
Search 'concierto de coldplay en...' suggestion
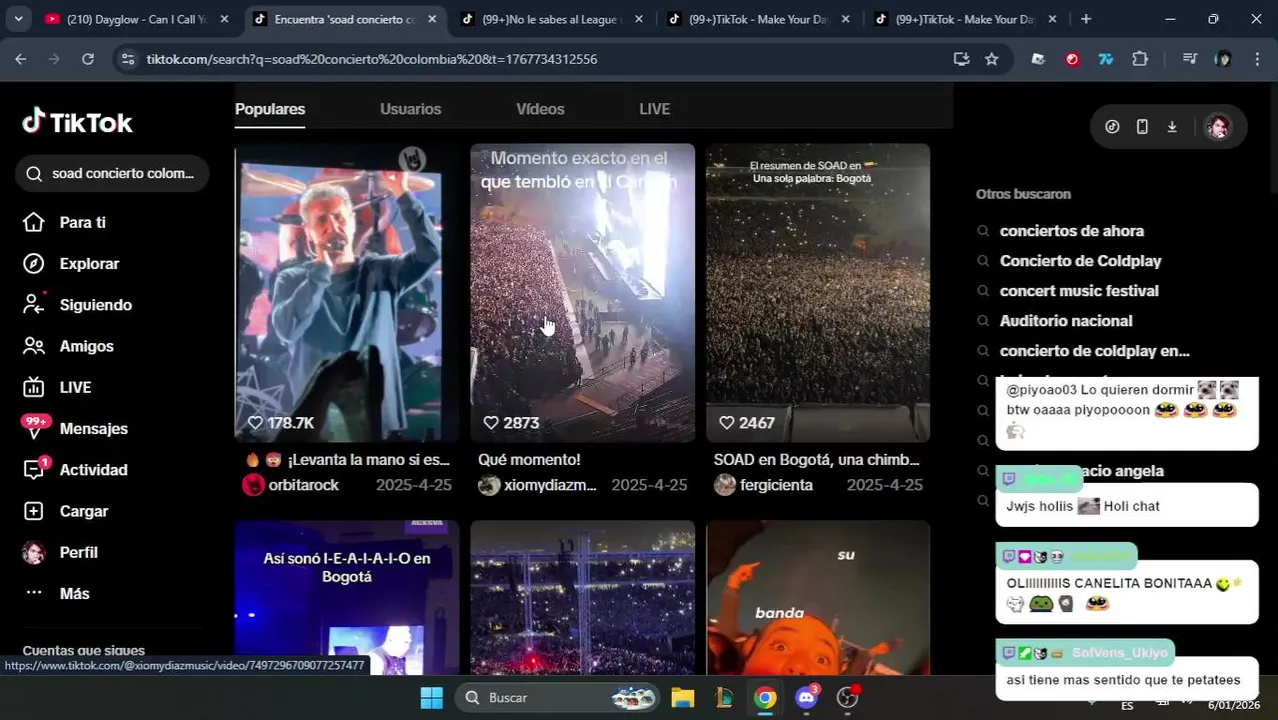click(x=1094, y=351)
